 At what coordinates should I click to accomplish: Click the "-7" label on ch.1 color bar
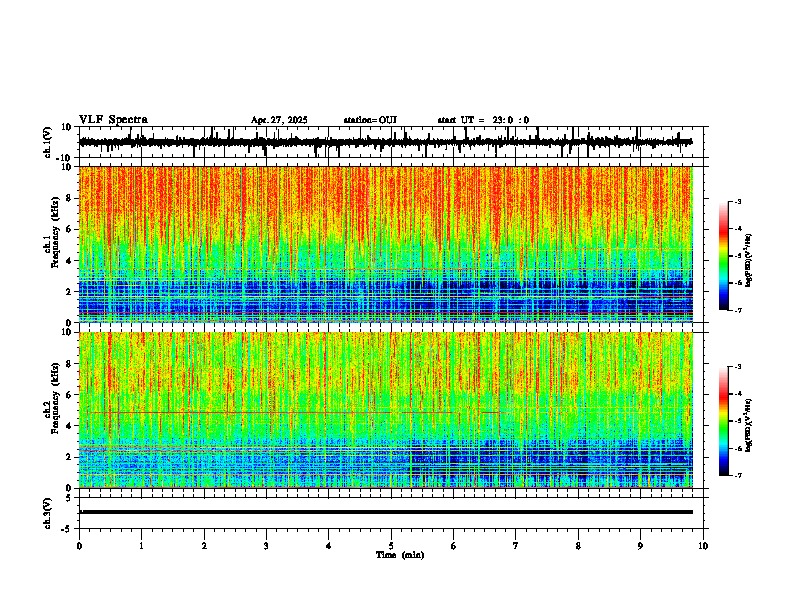pyautogui.click(x=738, y=311)
